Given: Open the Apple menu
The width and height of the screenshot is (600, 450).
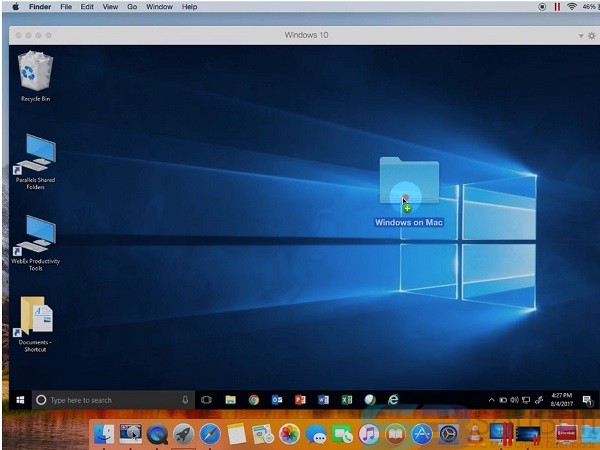Looking at the screenshot, I should (15, 7).
